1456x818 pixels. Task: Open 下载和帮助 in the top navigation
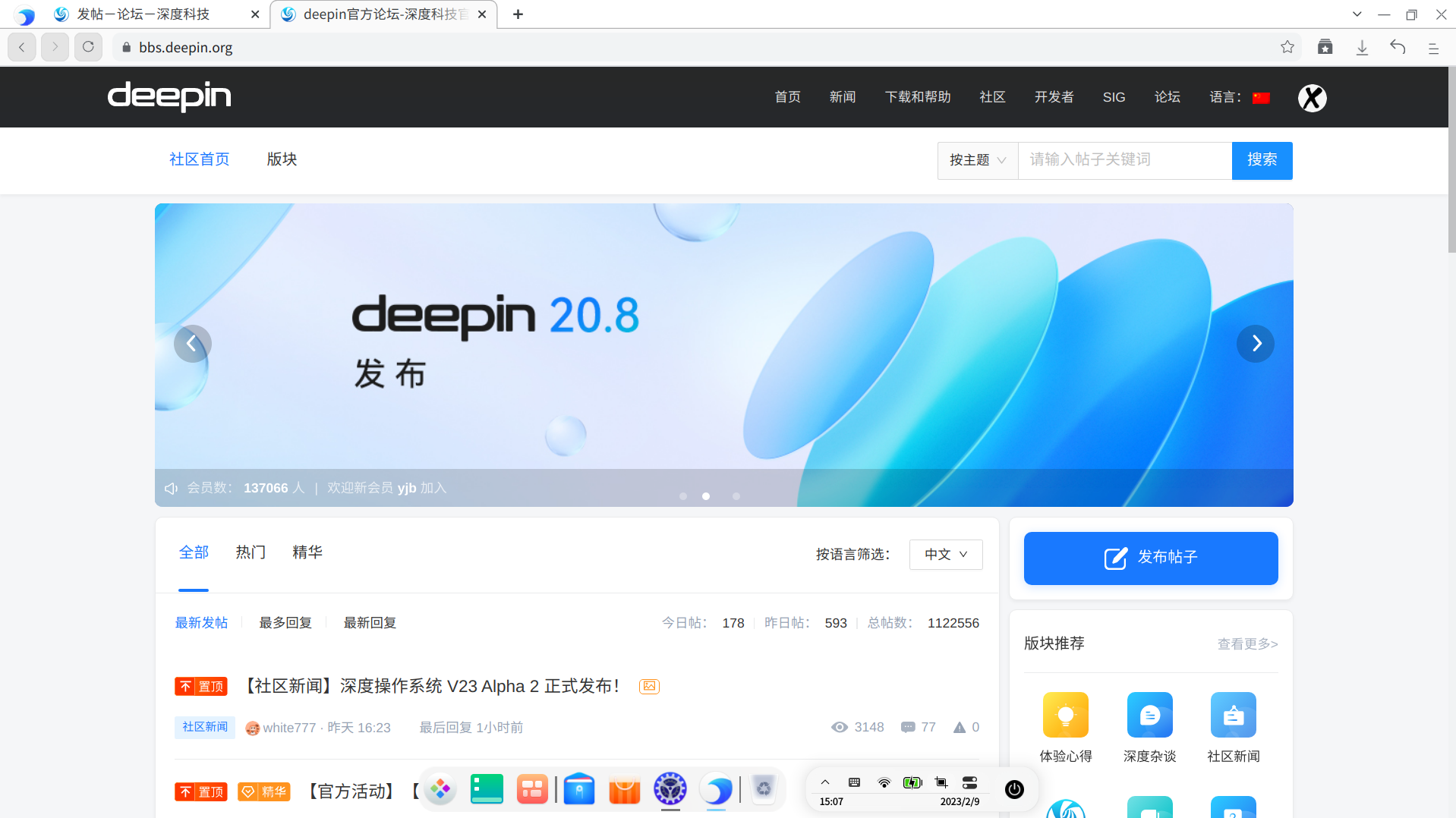tap(918, 97)
